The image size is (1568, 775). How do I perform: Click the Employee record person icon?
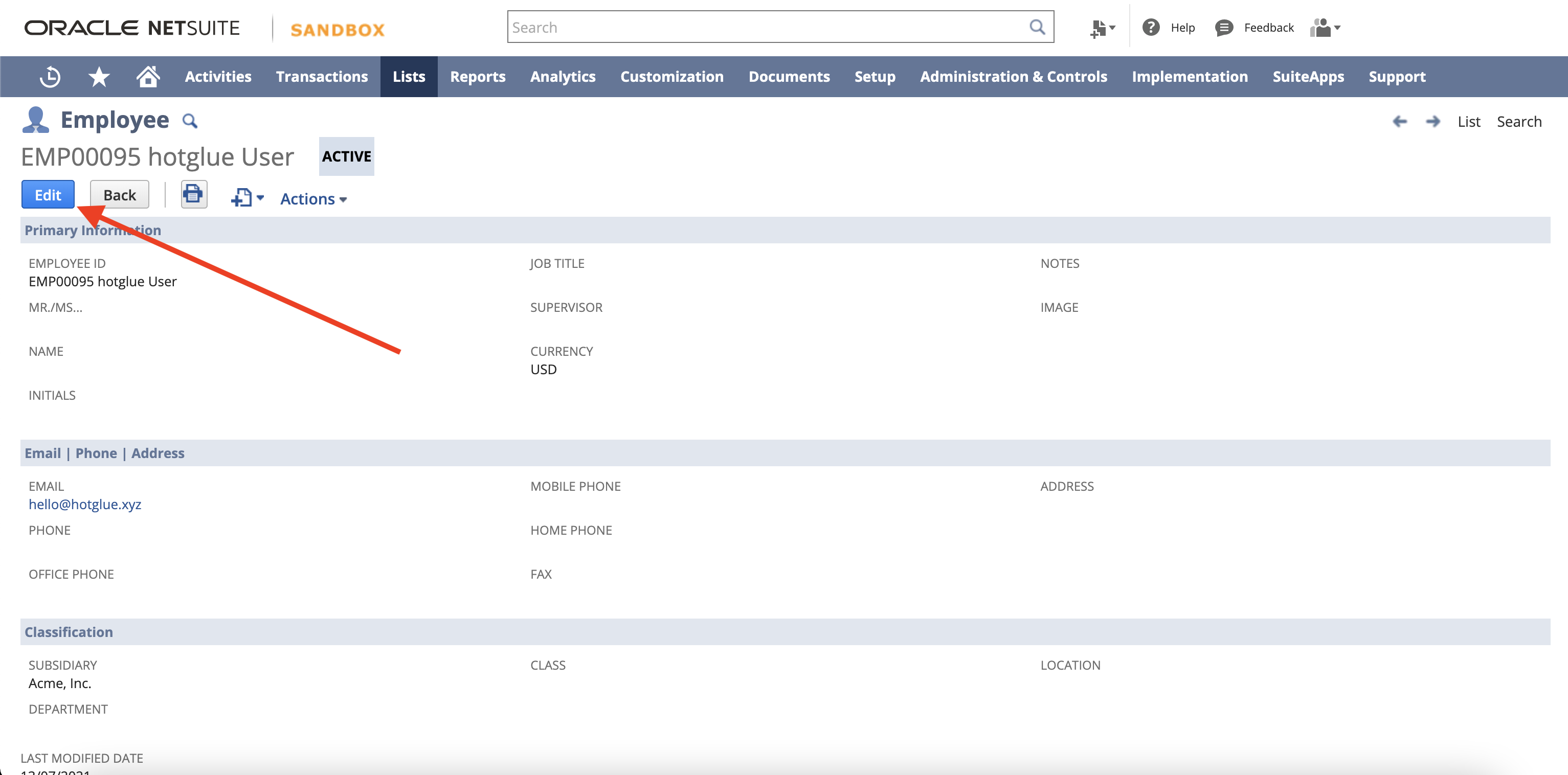(35, 120)
